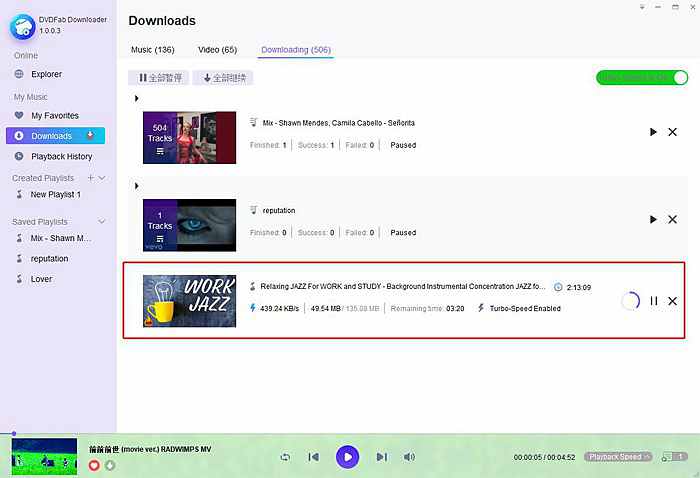Remove the reputation playlist download
This screenshot has width=700, height=478.
672,220
